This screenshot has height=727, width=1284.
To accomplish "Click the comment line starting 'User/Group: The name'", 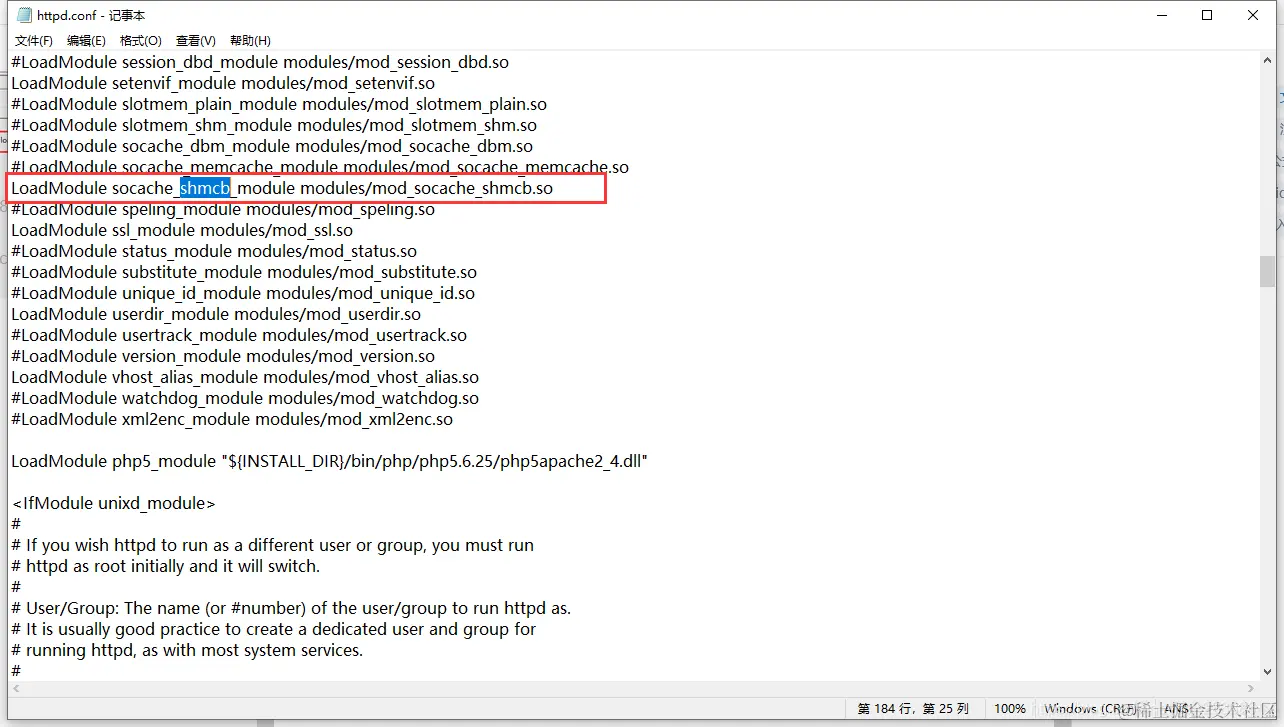I will click(291, 608).
